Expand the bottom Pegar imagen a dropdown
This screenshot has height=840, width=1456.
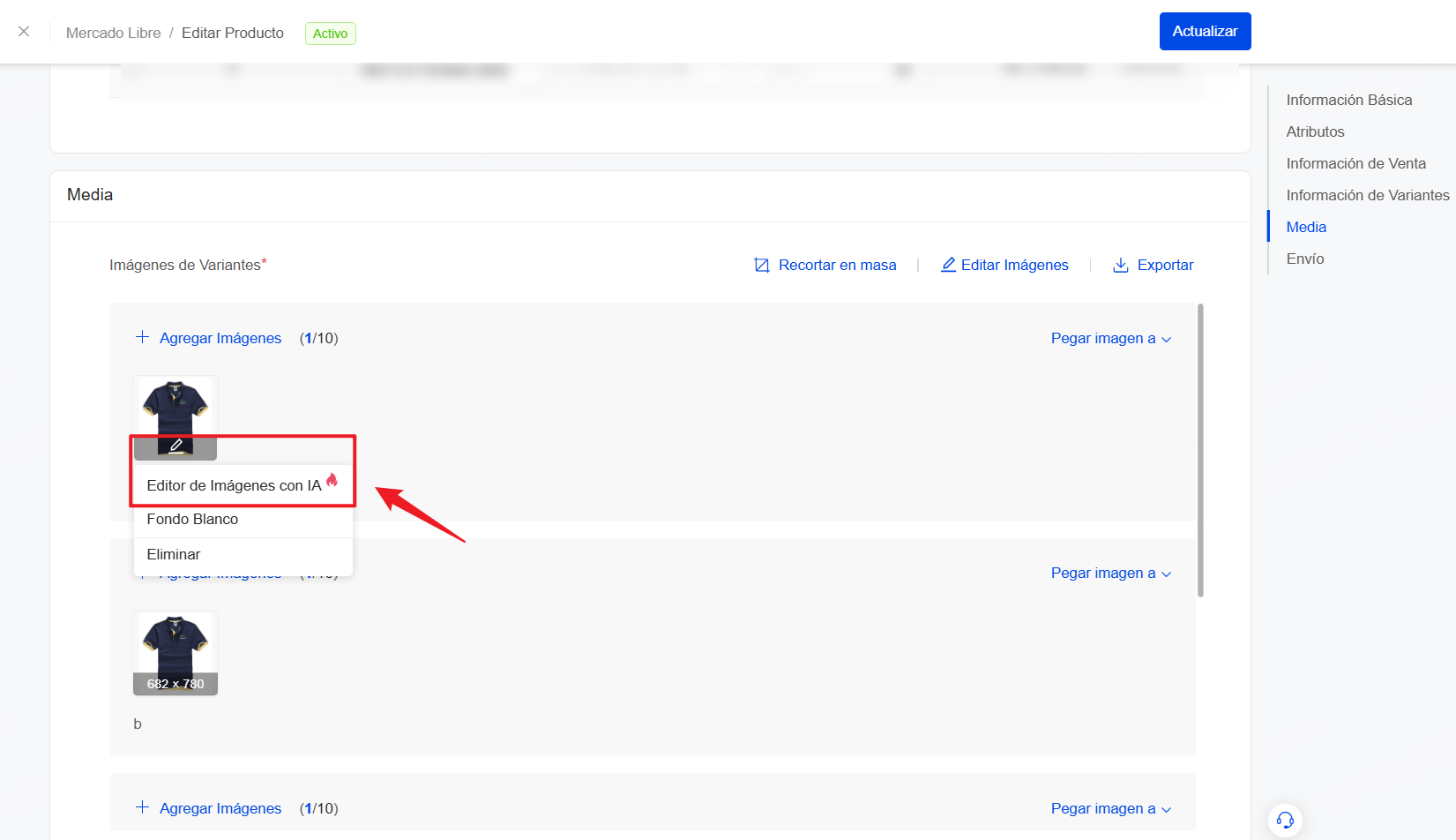(1110, 809)
